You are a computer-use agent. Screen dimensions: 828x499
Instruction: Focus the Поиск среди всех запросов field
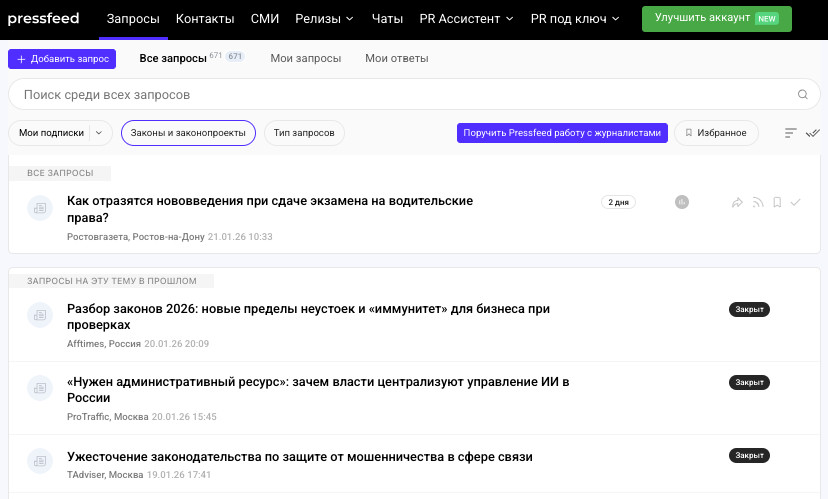click(x=400, y=95)
